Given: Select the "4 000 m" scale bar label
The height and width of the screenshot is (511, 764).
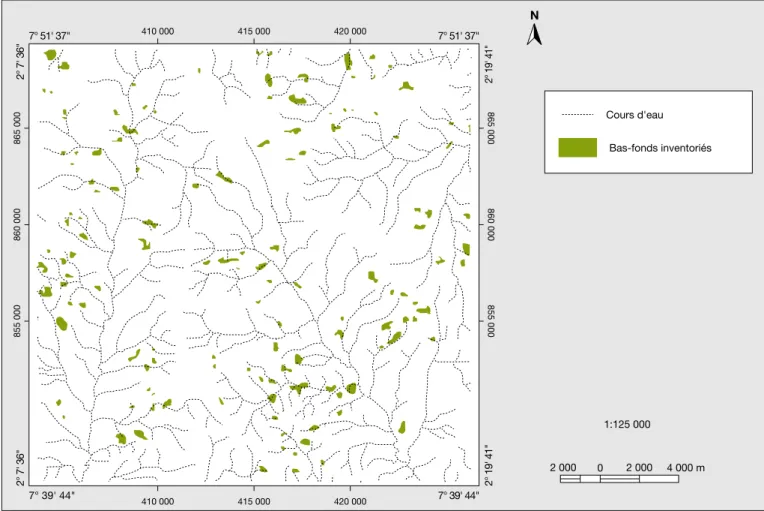Looking at the screenshot, I should coord(686,468).
